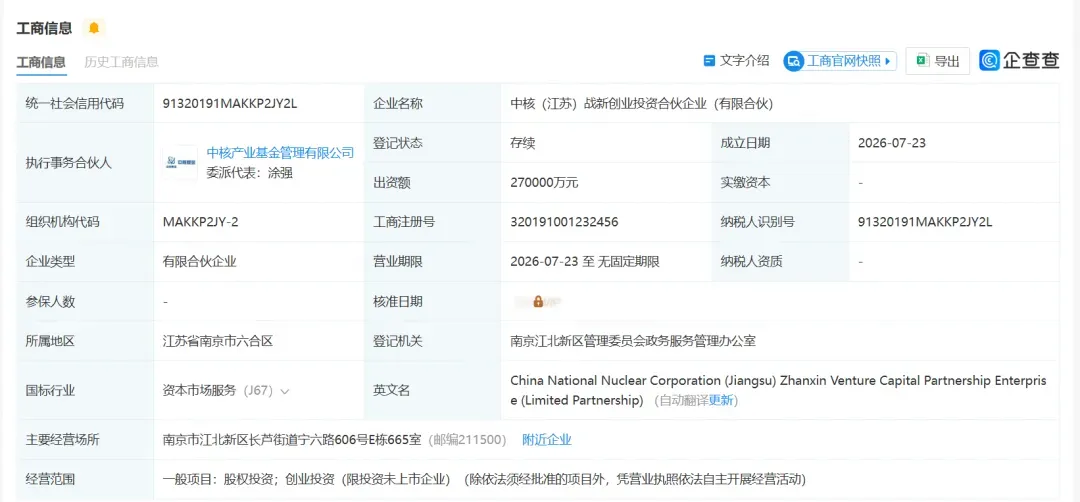This screenshot has width=1080, height=502.
Task: Click the 导出 export button
Action: click(937, 61)
